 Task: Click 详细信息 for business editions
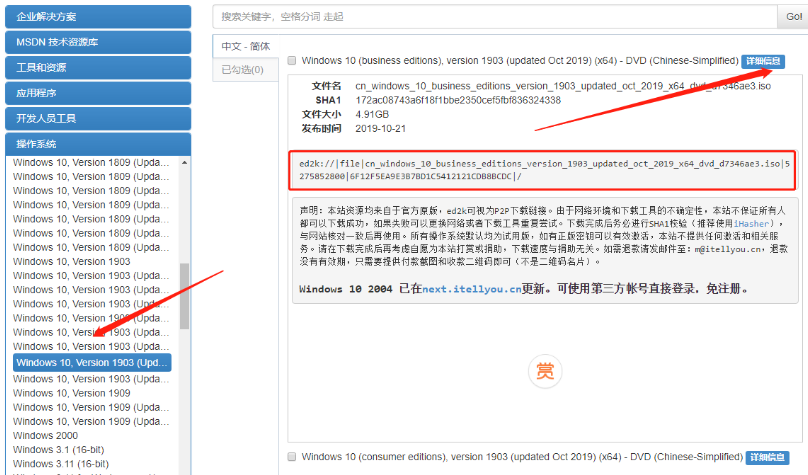(764, 61)
